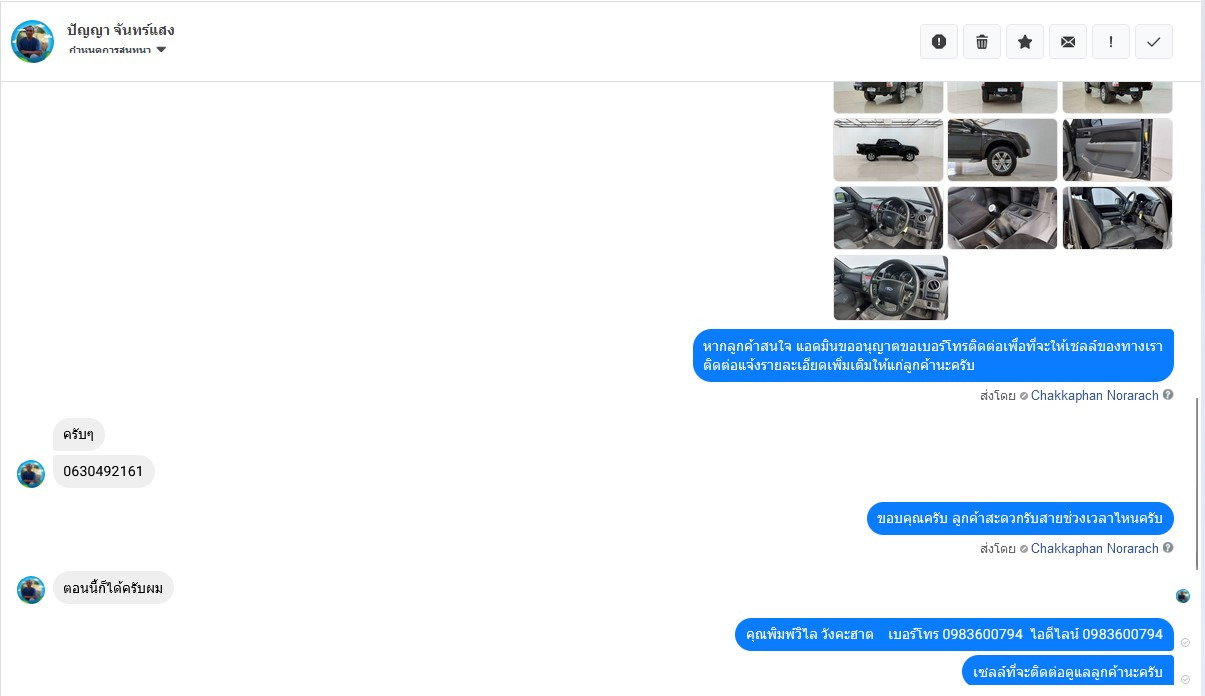
Task: Click help icon beside second Chakkaphan Norarach sender
Action: [x=1168, y=548]
